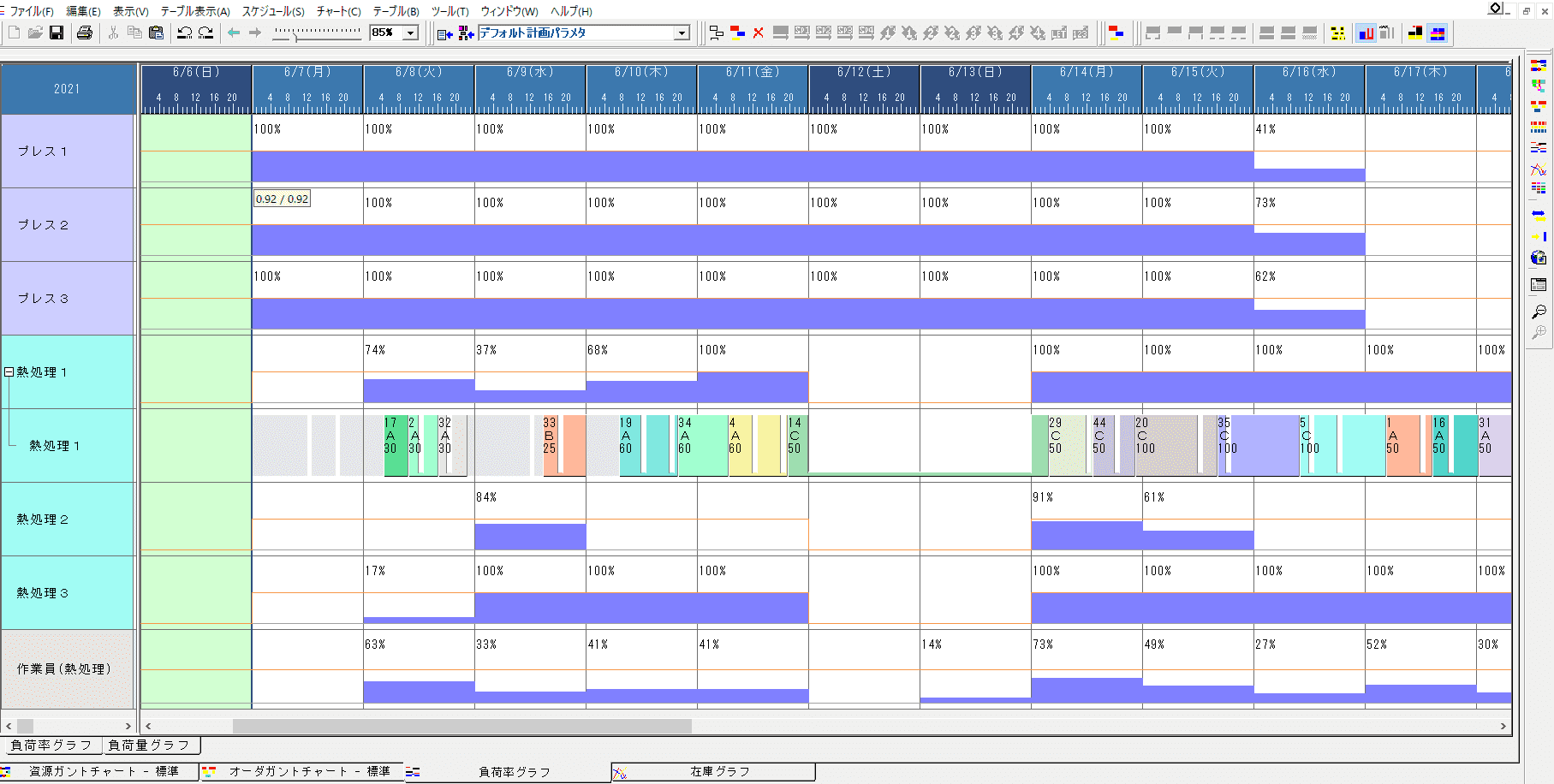Screen dimensions: 1554x784
Task: Select the プレス1 resource row header
Action: click(68, 151)
